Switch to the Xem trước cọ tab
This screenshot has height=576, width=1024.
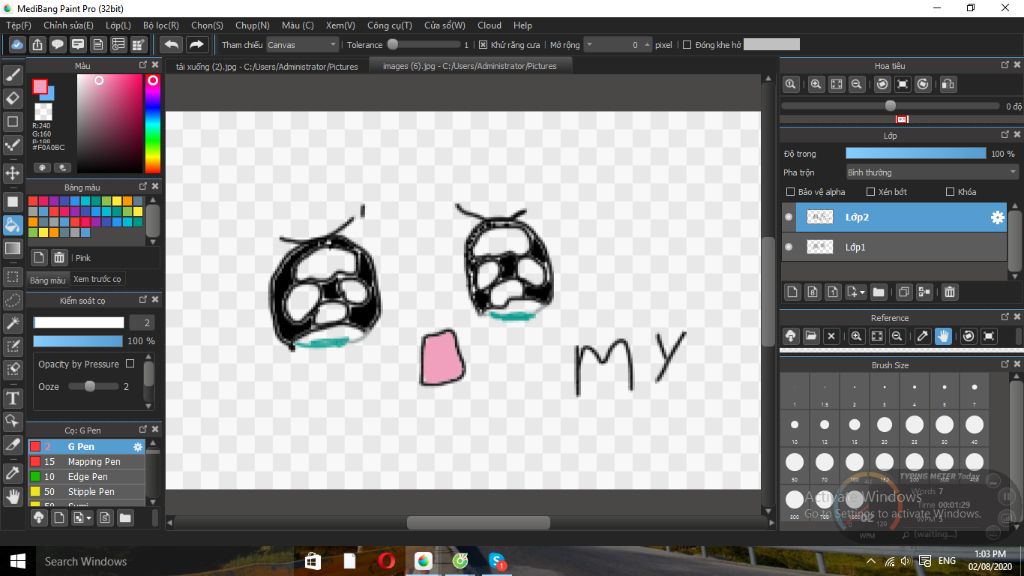[x=97, y=279]
